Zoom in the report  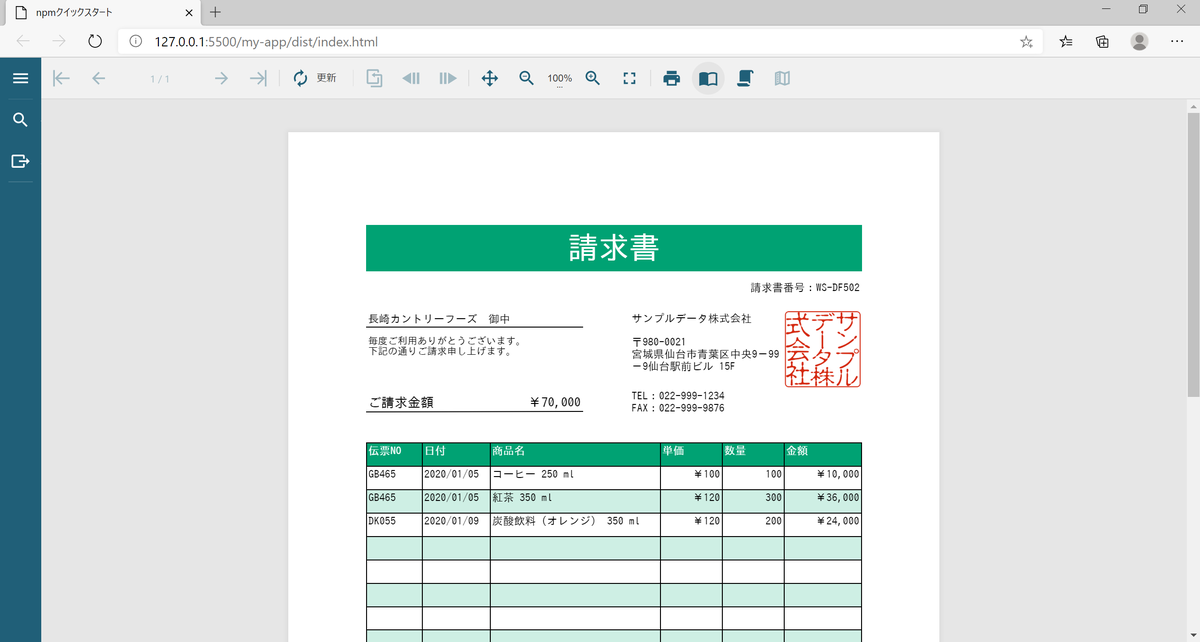click(593, 78)
